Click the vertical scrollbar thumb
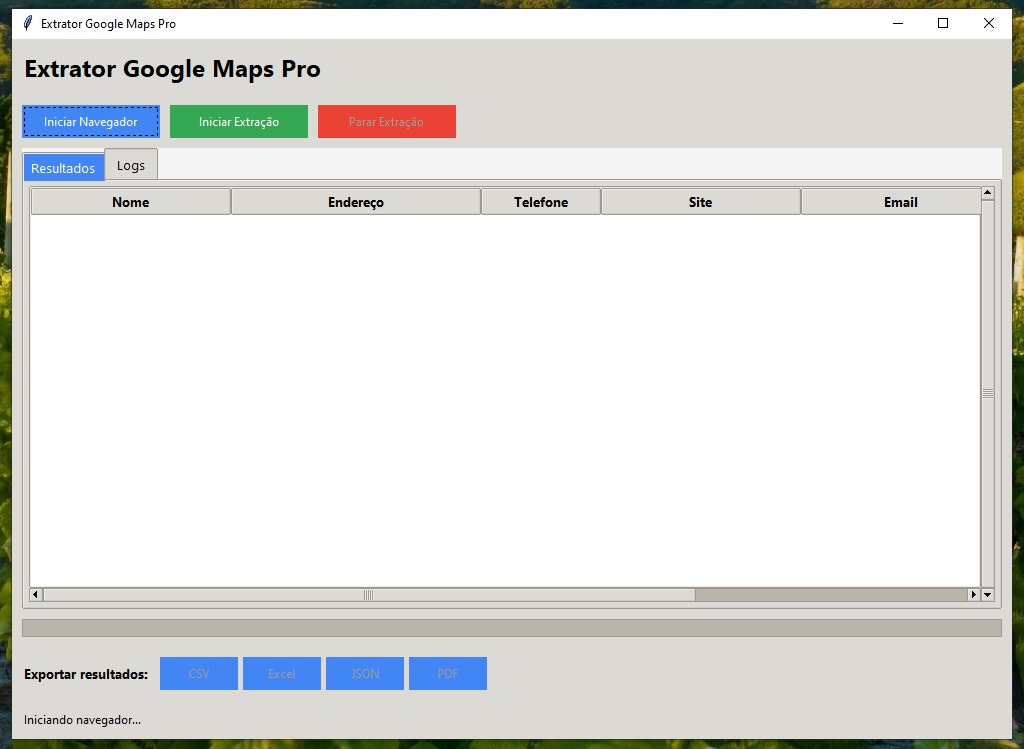 click(x=987, y=394)
